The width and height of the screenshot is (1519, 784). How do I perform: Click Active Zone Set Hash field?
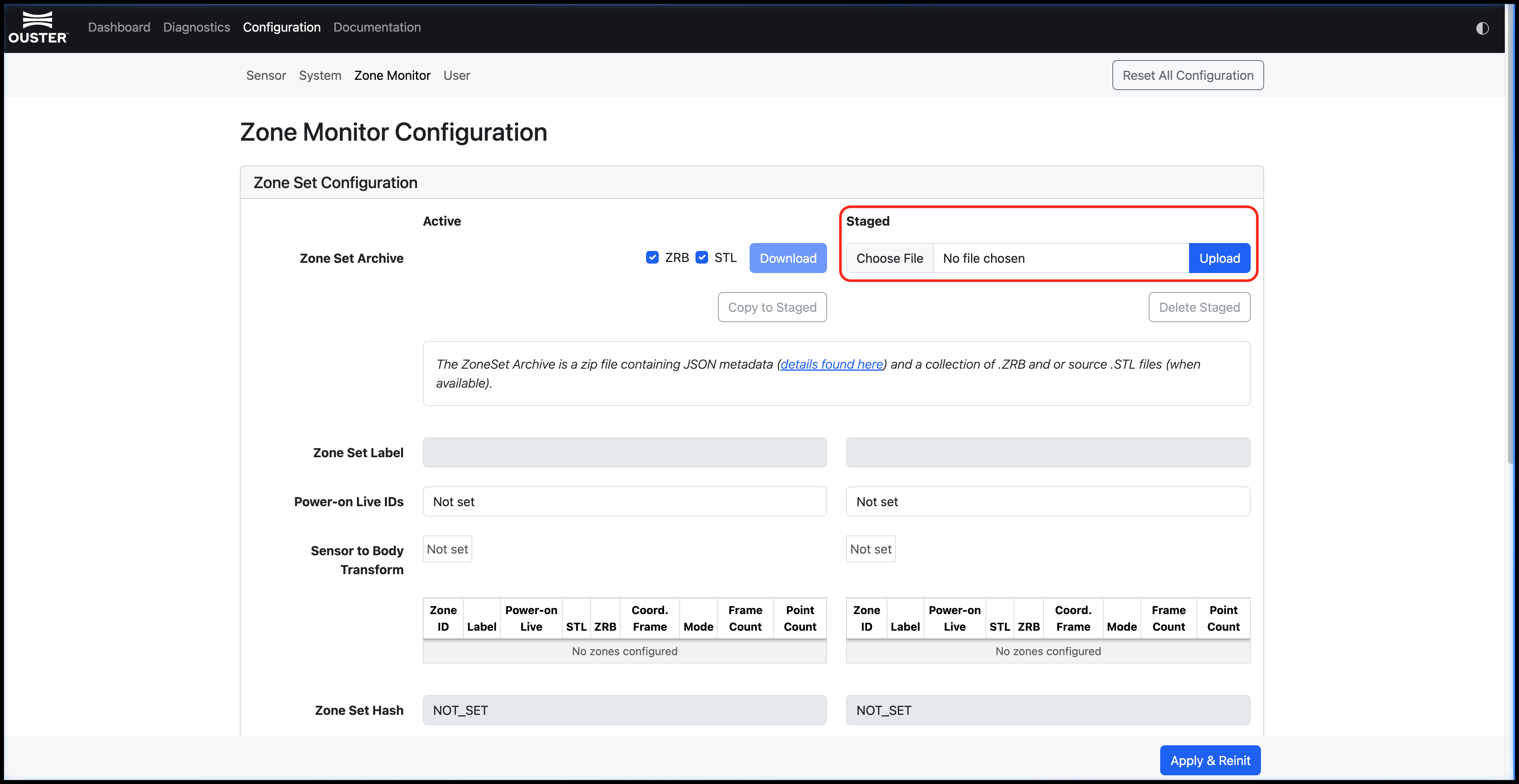point(624,710)
